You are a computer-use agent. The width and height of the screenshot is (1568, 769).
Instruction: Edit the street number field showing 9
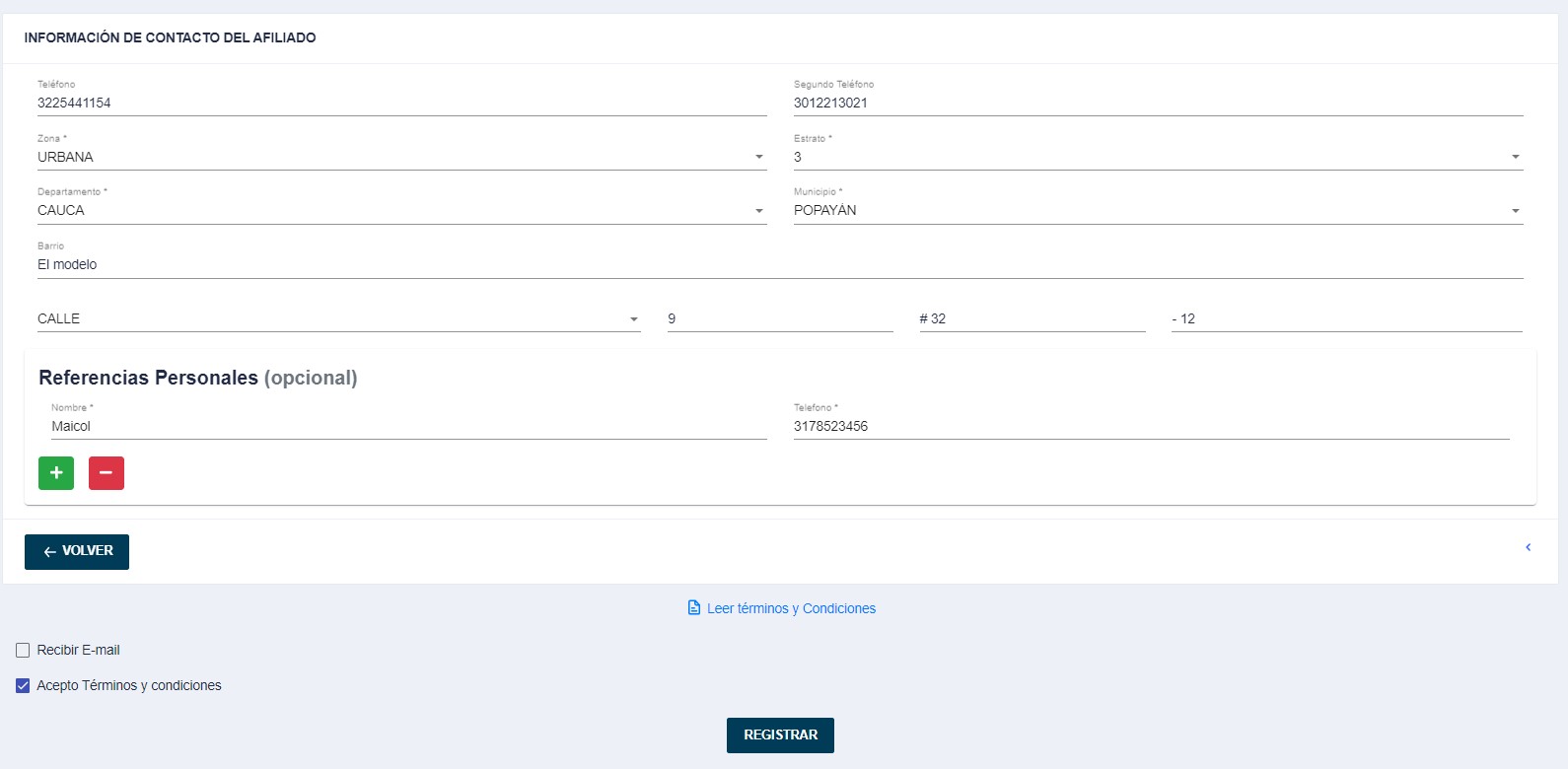coord(780,318)
